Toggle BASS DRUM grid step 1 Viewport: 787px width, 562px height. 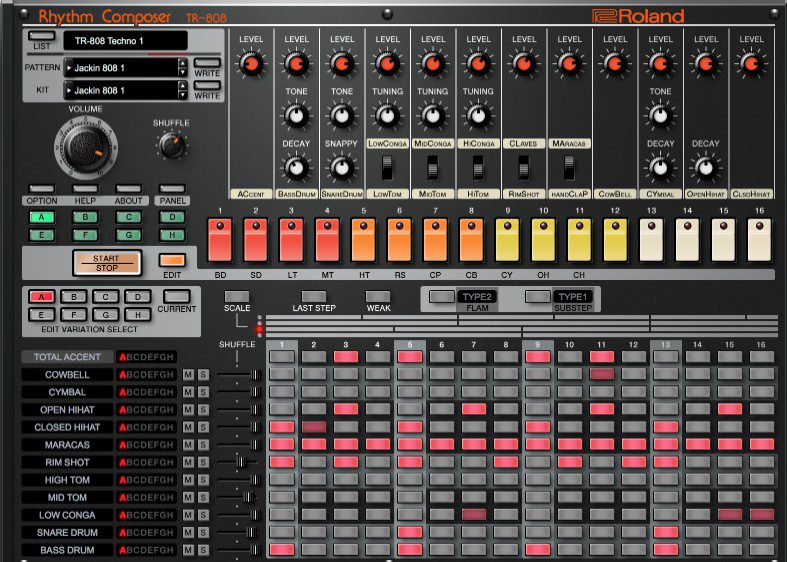click(282, 550)
